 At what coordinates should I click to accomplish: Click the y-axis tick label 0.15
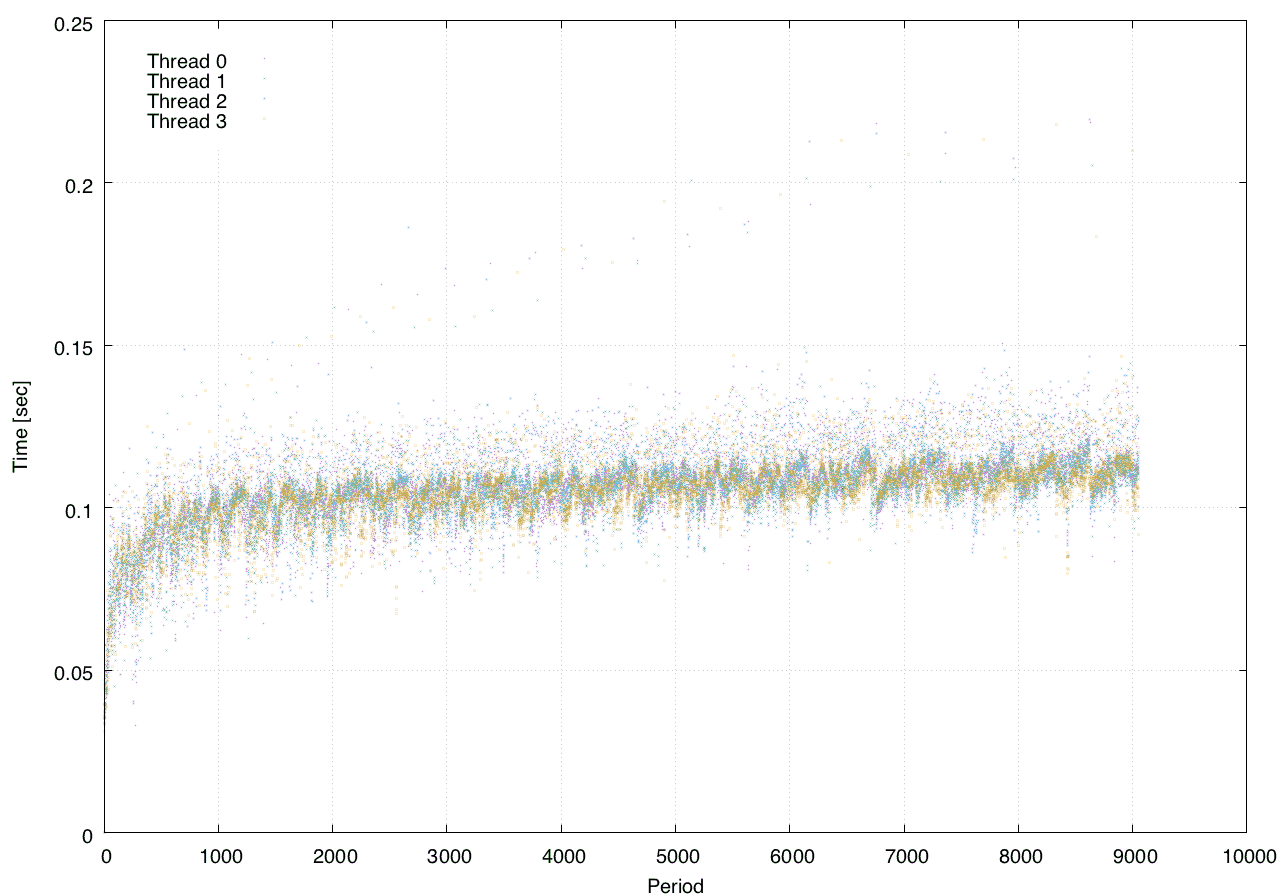tap(72, 346)
